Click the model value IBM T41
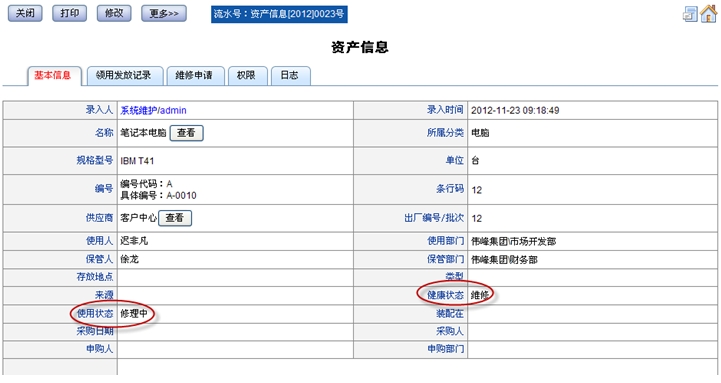The width and height of the screenshot is (721, 383). pos(137,161)
